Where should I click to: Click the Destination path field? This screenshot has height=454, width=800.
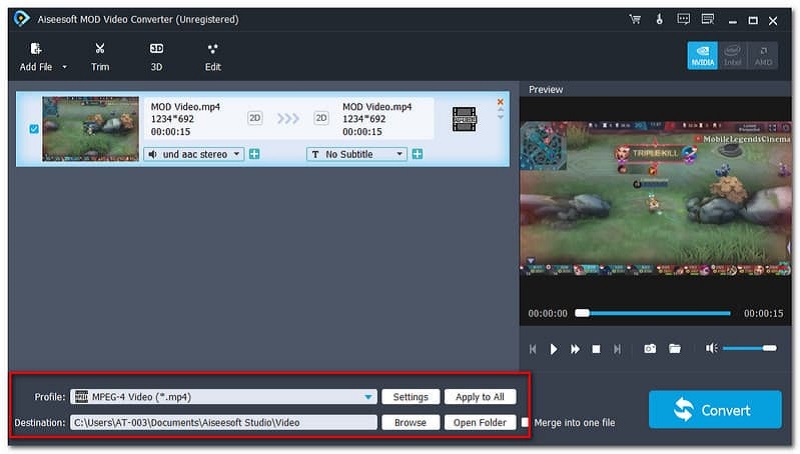pyautogui.click(x=223, y=422)
